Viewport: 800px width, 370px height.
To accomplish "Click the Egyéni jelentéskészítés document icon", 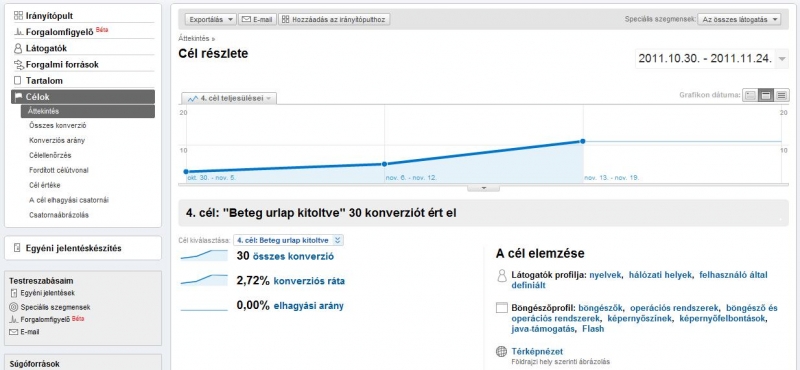I will [x=17, y=249].
